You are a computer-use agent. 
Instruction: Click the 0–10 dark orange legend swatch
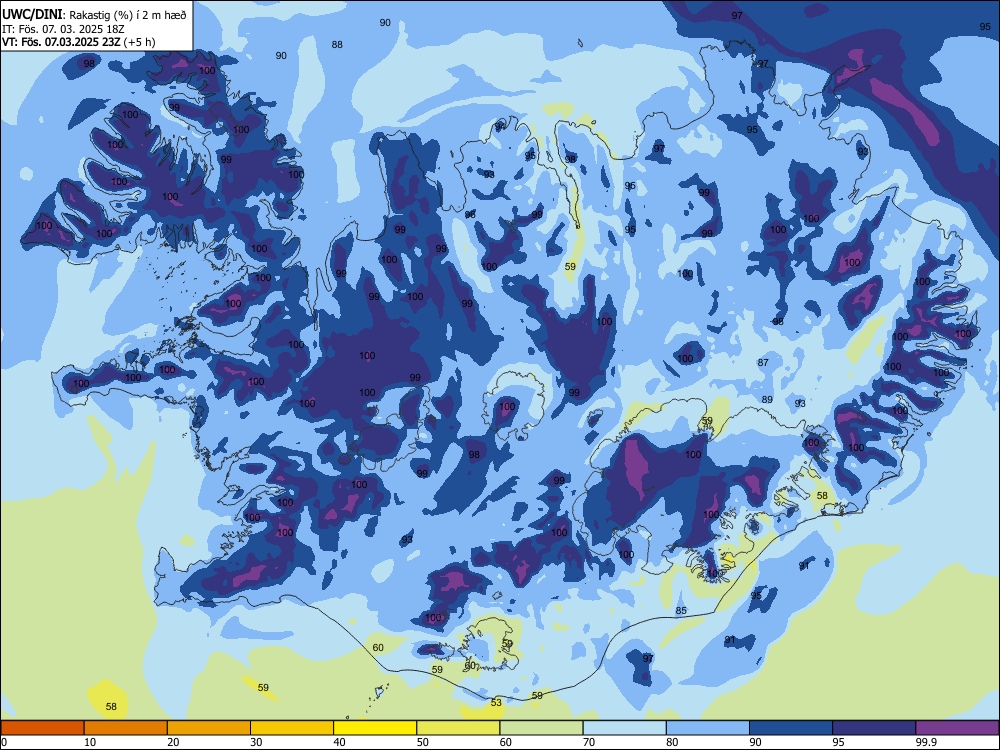coord(42,728)
